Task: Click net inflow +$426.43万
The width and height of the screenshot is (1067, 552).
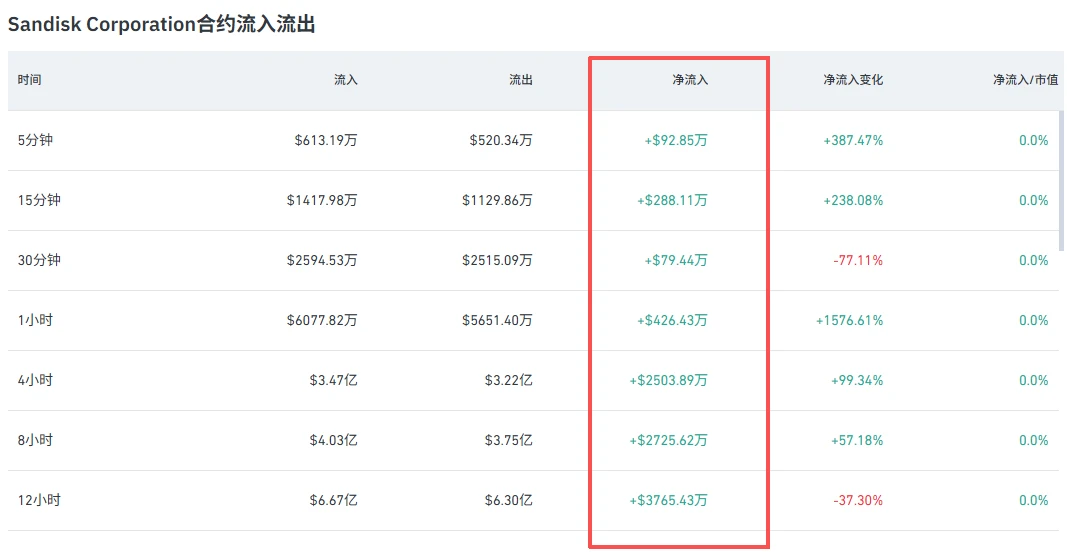Action: pos(672,320)
